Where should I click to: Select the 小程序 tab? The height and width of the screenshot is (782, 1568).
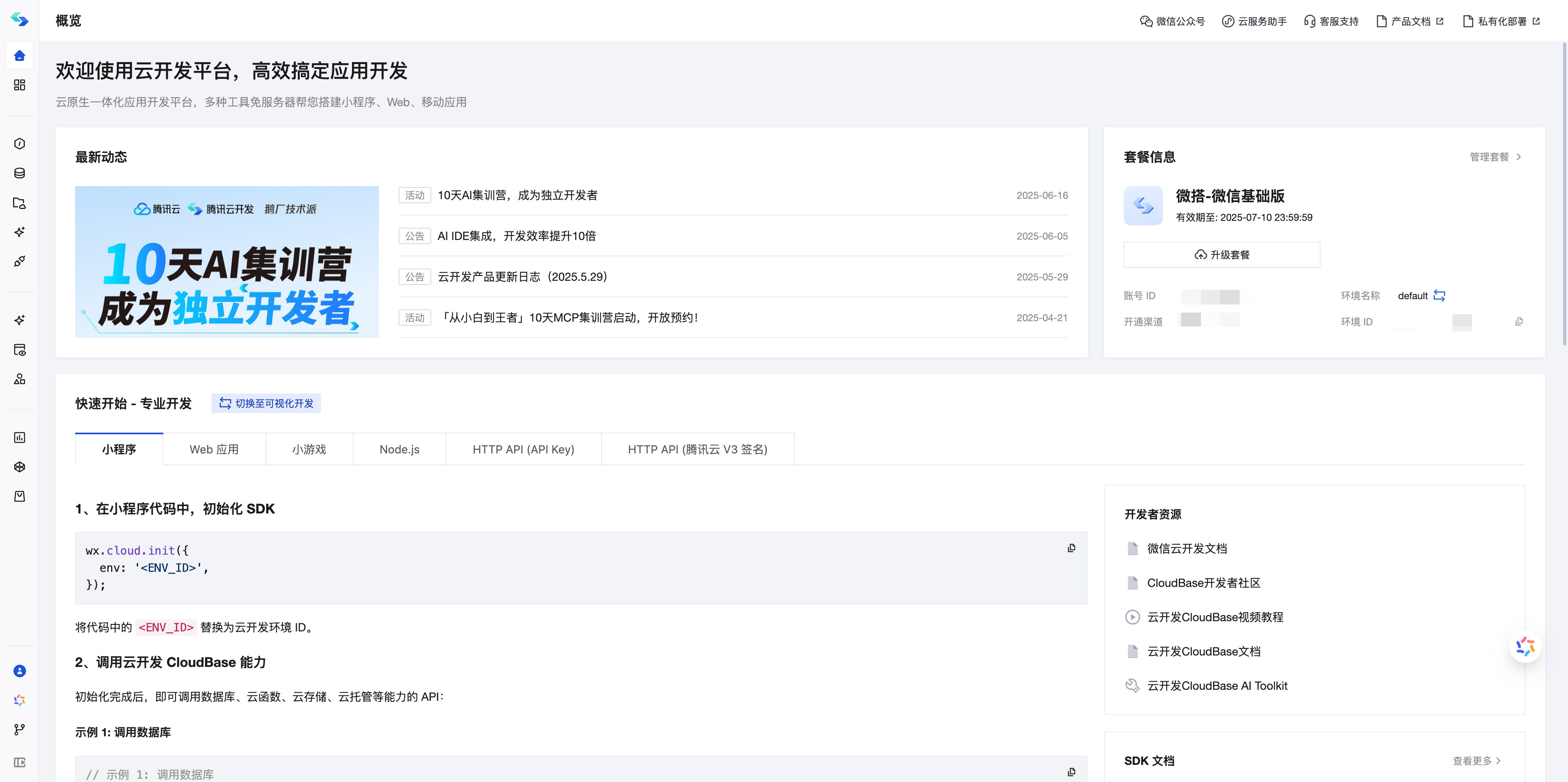[119, 449]
